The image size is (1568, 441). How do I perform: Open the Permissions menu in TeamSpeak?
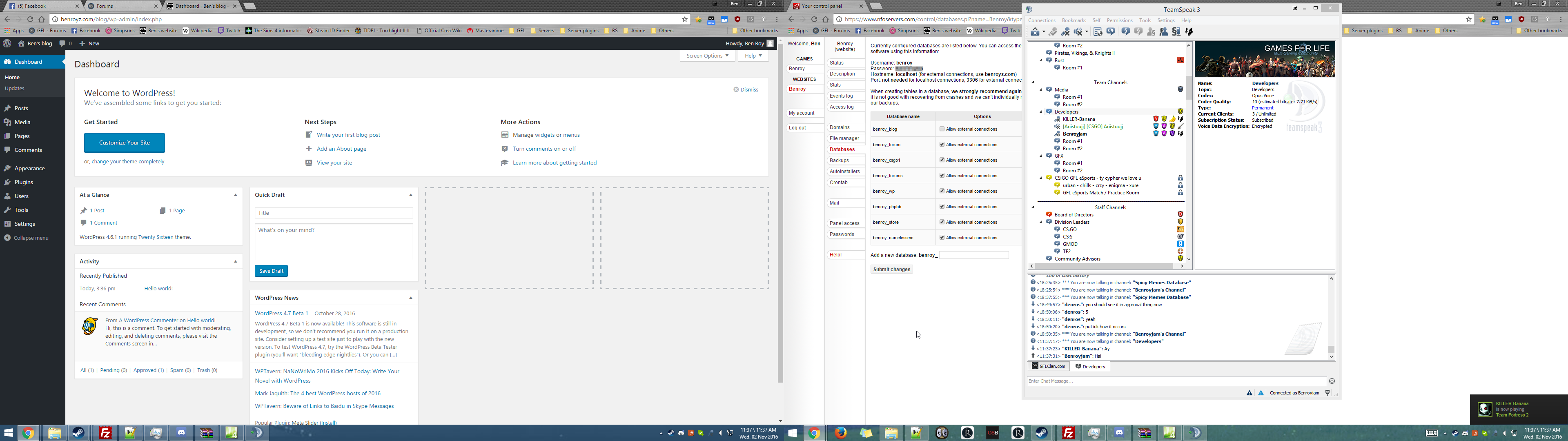(1119, 20)
